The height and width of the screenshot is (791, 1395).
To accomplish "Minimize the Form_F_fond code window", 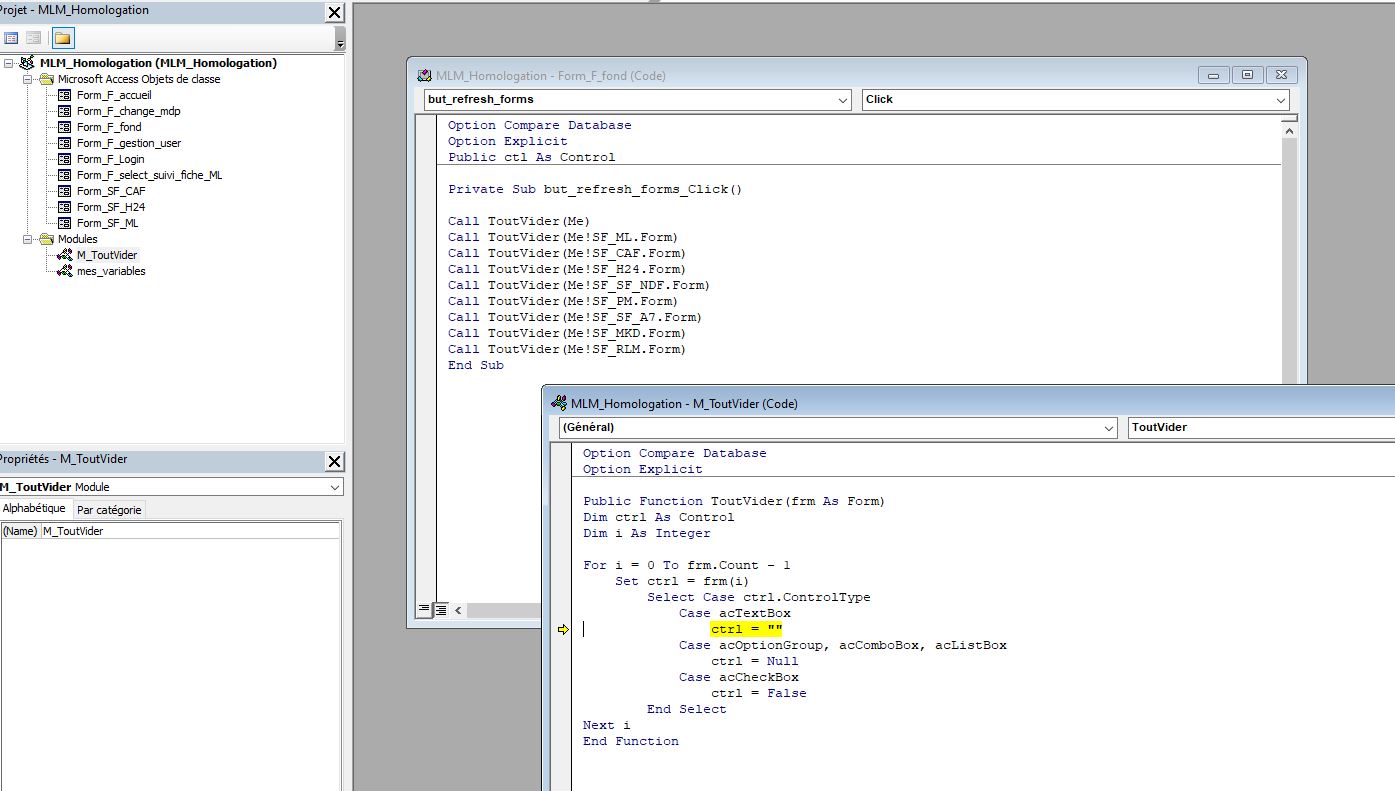I will (x=1215, y=75).
